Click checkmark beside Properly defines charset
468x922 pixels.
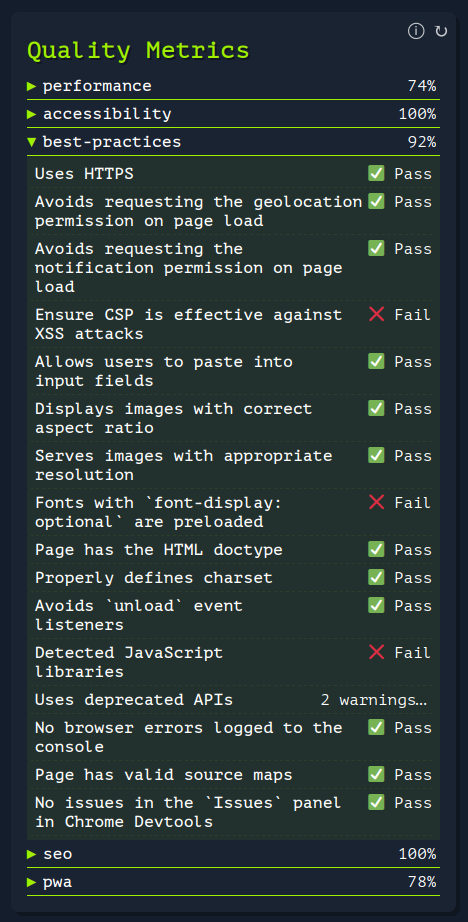click(376, 577)
